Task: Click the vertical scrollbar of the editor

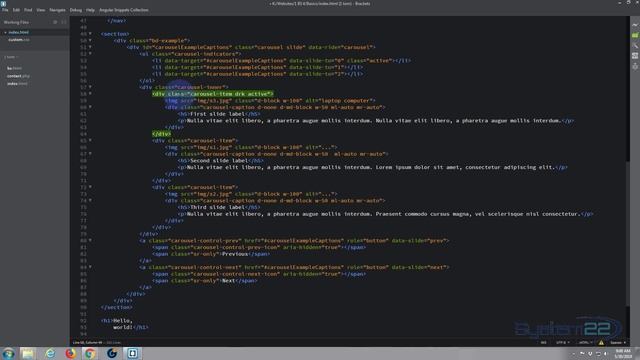Action: point(628,233)
